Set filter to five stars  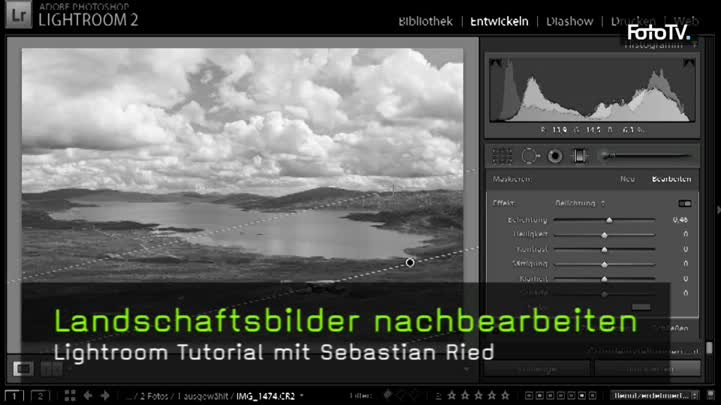tap(505, 395)
